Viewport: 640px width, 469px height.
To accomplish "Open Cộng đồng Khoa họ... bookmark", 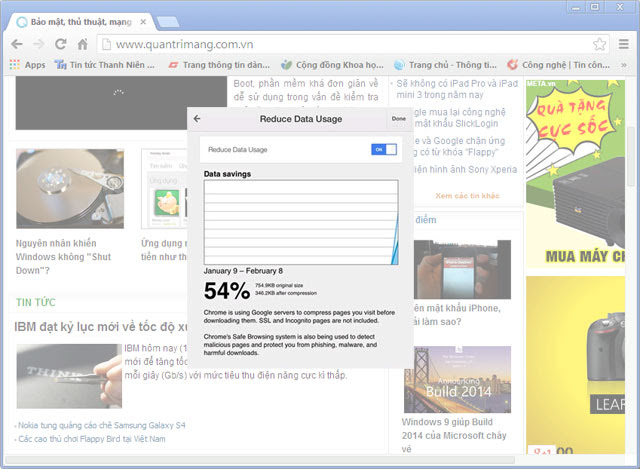I will pos(332,65).
